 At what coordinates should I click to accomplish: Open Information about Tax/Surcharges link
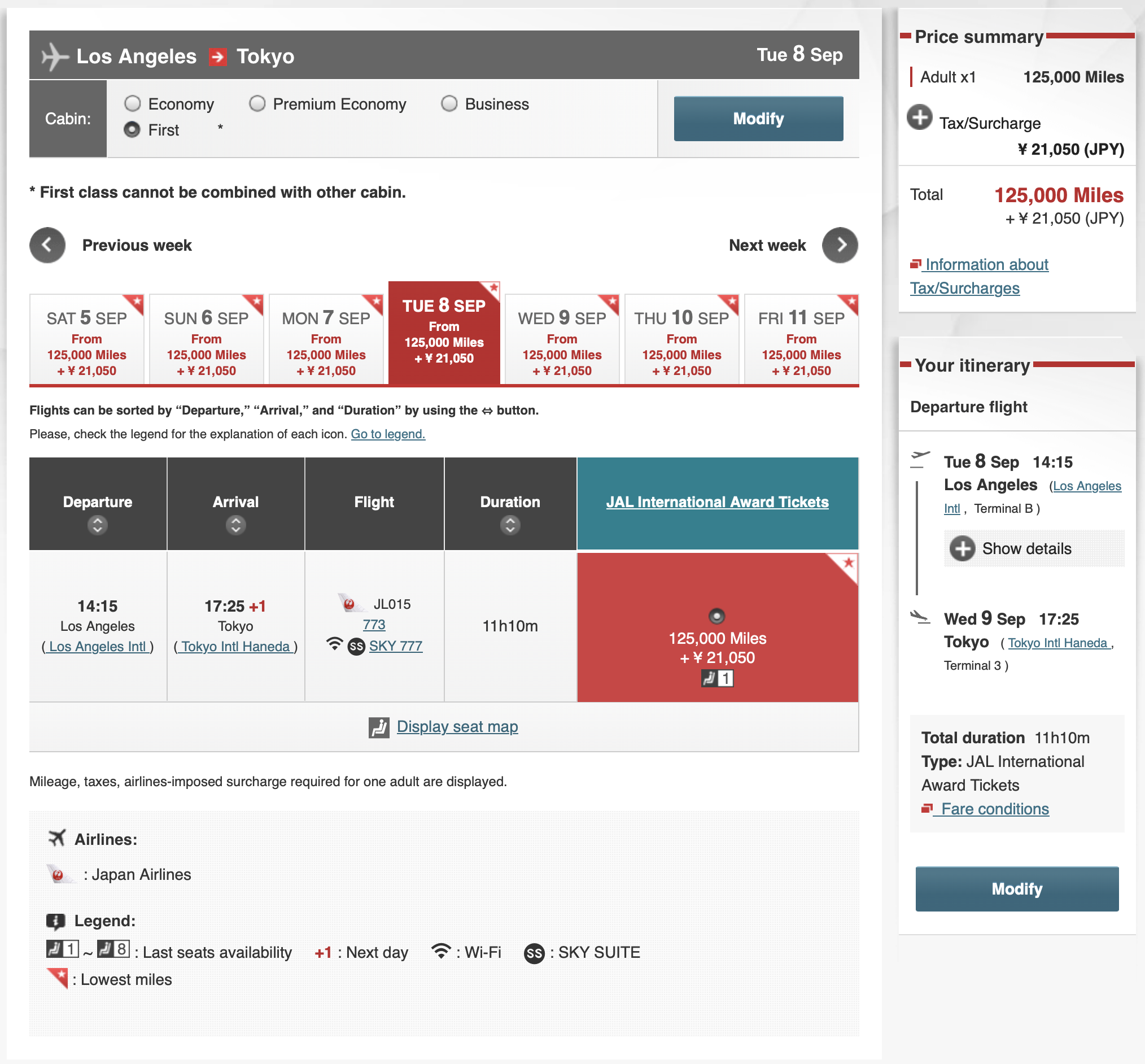[978, 276]
